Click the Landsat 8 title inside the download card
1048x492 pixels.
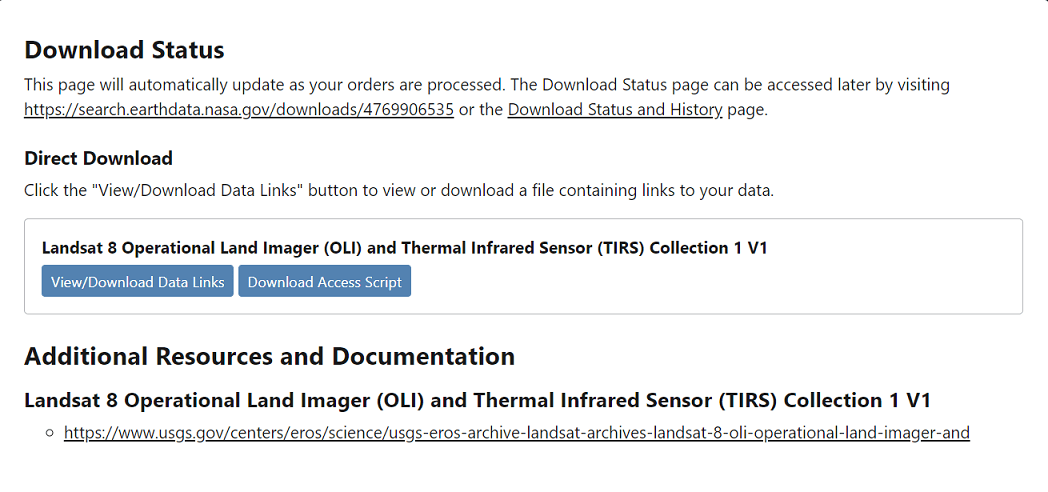coord(404,248)
